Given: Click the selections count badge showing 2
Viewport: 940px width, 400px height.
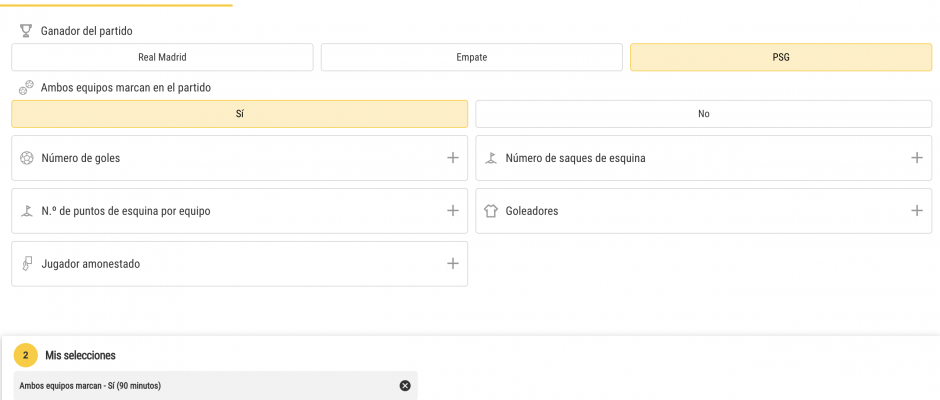Looking at the screenshot, I should (26, 355).
